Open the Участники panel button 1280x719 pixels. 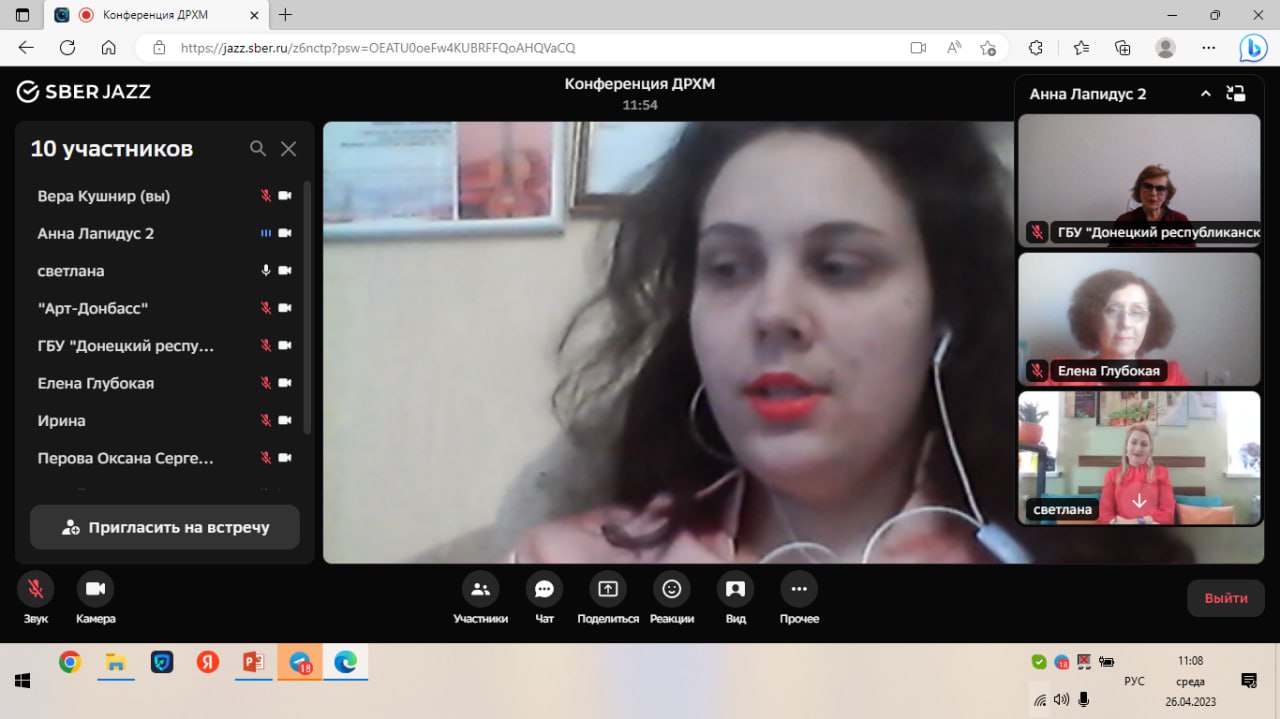pyautogui.click(x=480, y=589)
